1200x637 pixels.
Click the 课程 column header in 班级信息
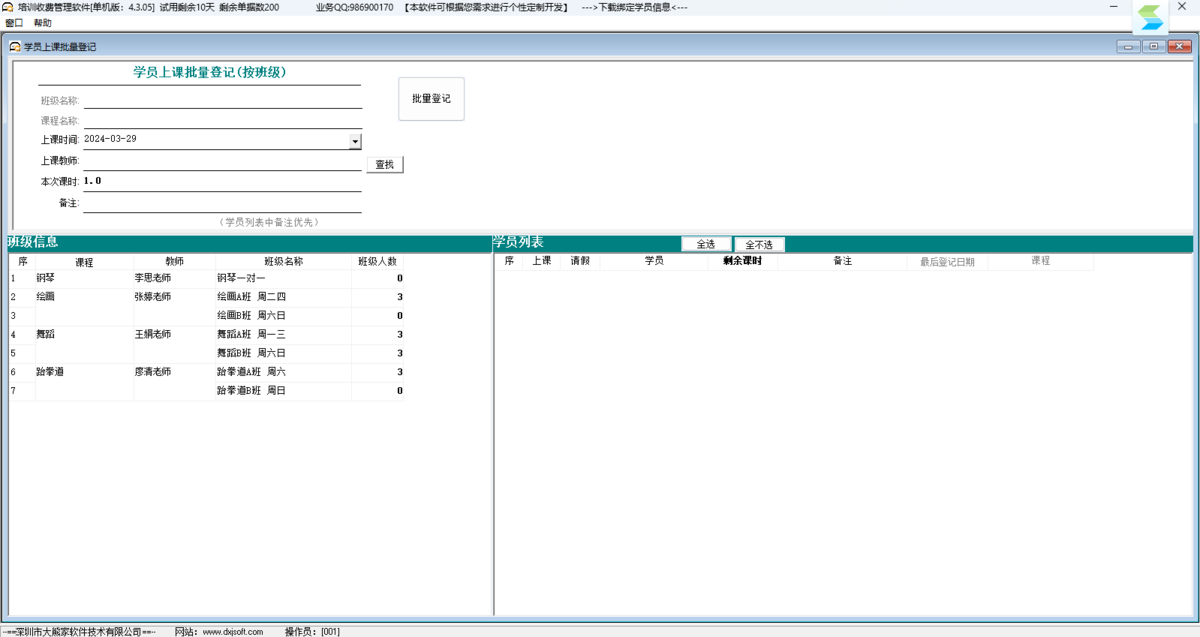[84, 262]
